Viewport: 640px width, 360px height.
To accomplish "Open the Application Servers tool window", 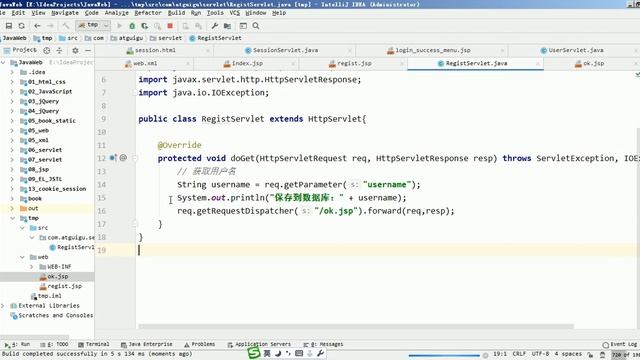I will pyautogui.click(x=259, y=344).
